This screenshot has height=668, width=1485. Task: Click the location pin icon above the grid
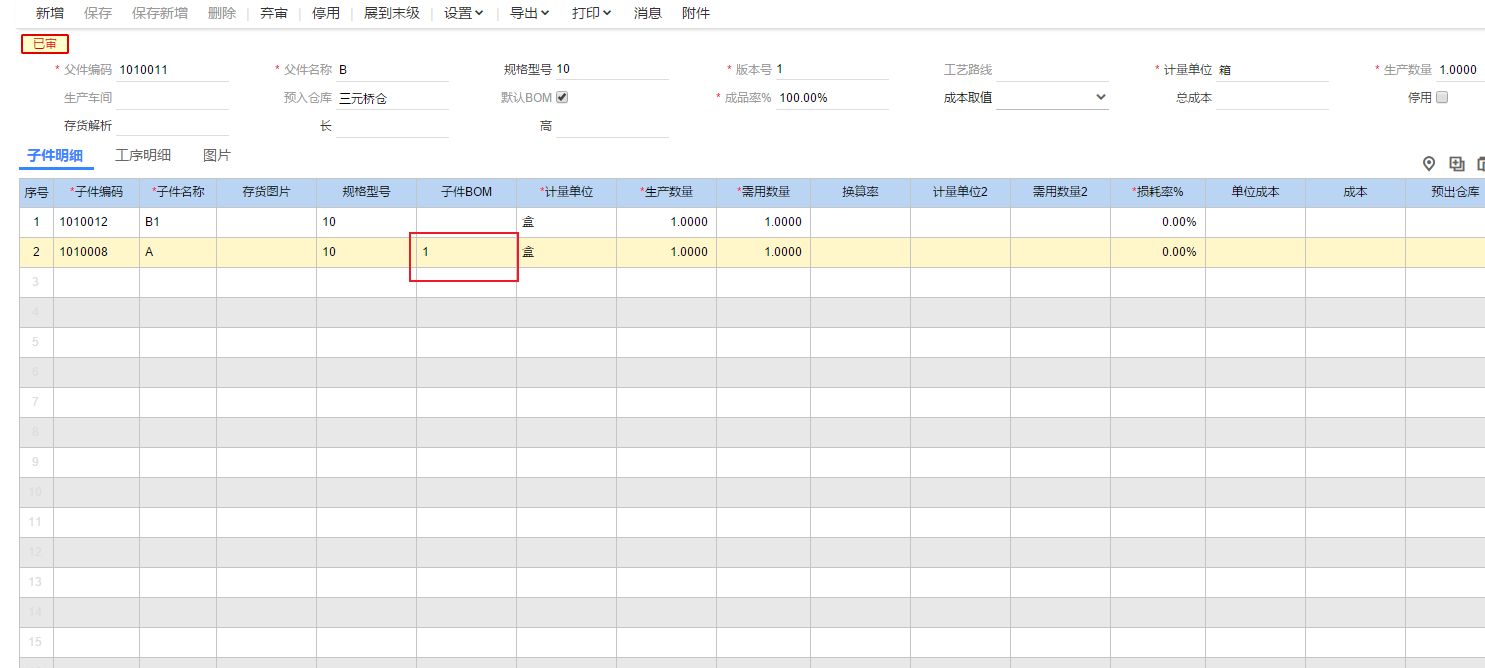[1429, 164]
